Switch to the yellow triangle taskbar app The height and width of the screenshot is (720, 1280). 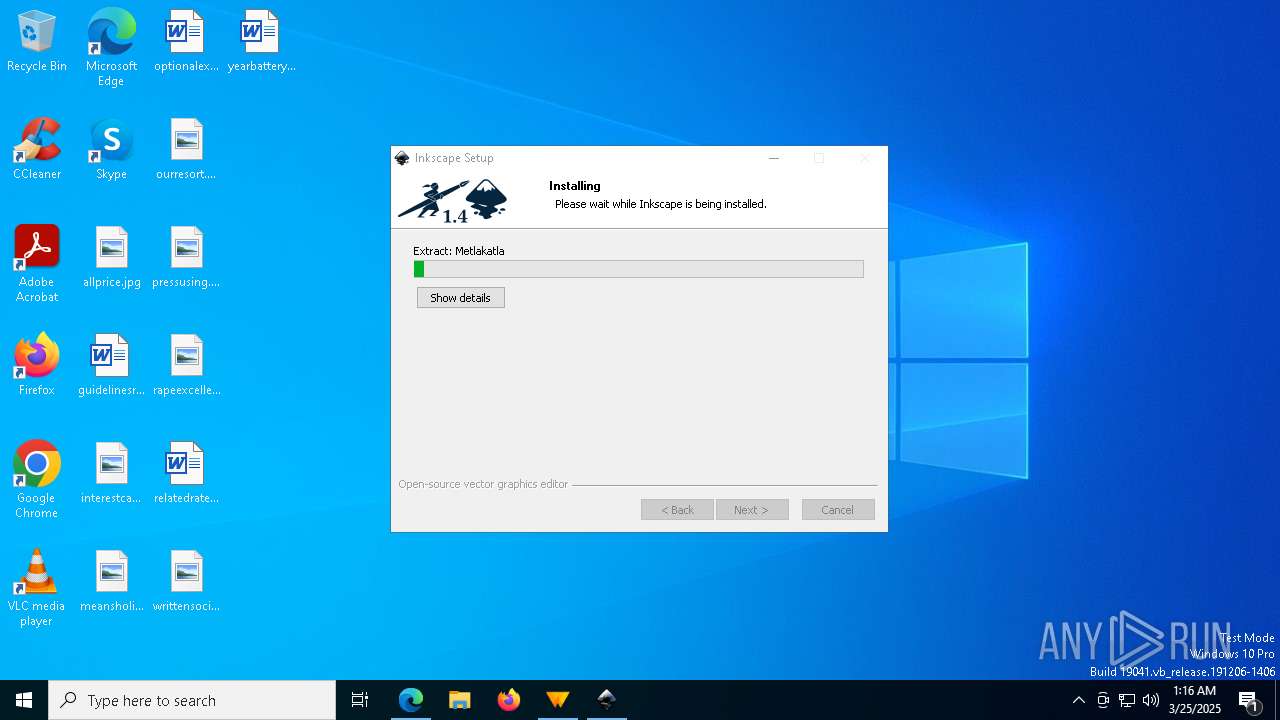coord(557,700)
